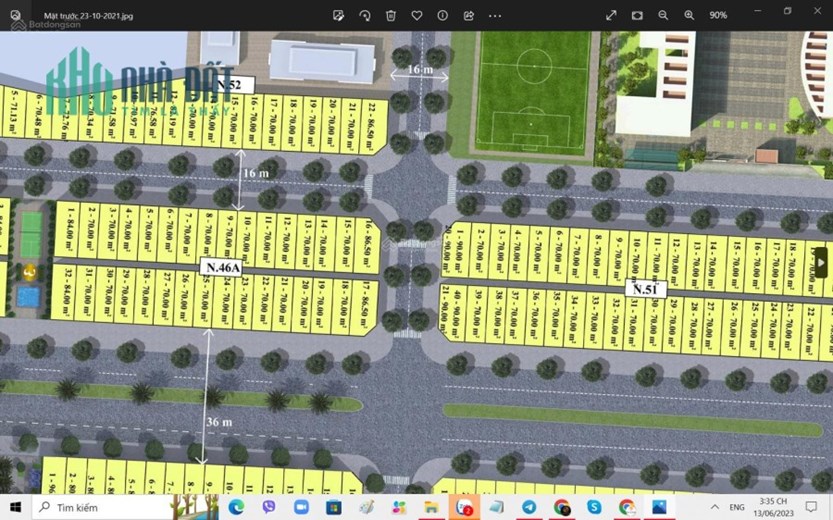The image size is (833, 520).
Task: Click lot 22 - 86.50 m² in N.52
Action: point(373,126)
